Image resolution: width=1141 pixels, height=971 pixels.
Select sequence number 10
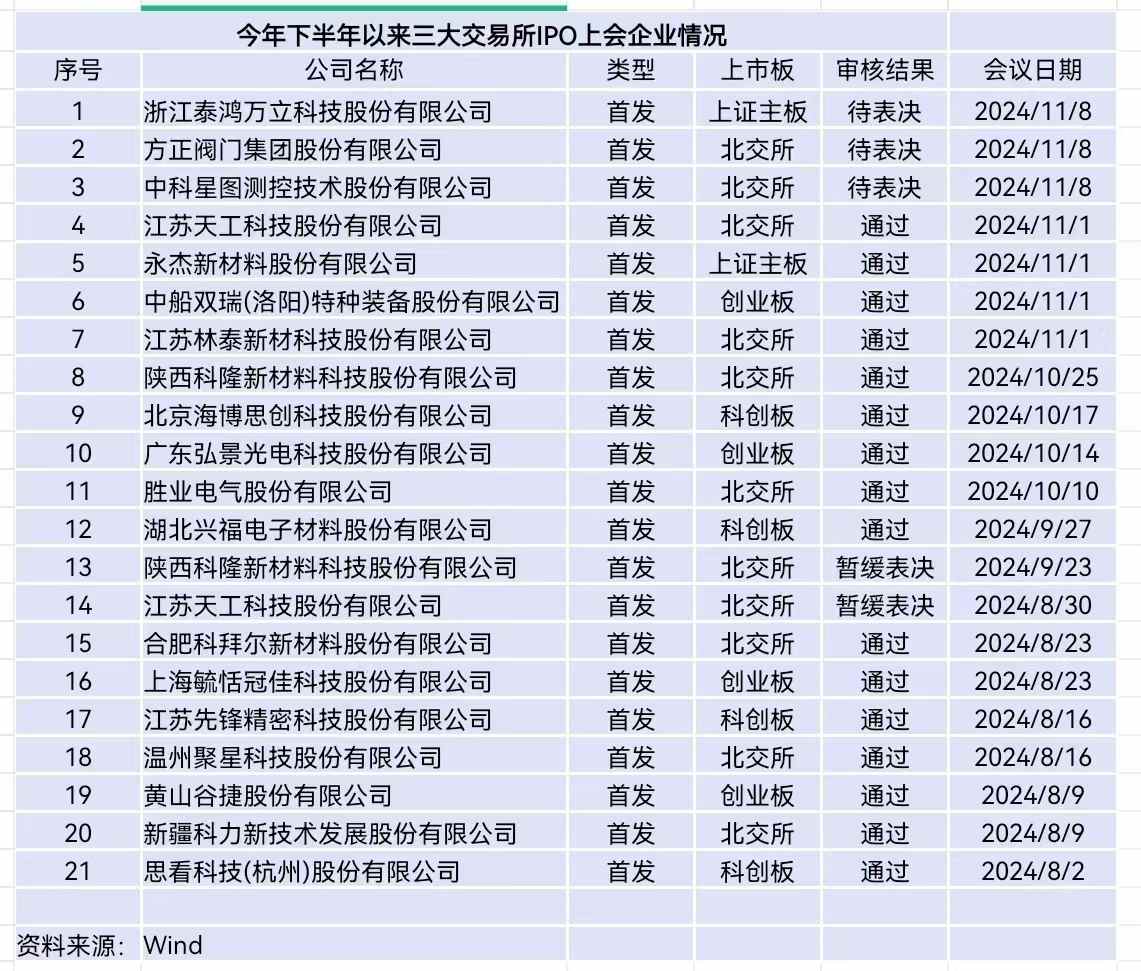coord(78,453)
